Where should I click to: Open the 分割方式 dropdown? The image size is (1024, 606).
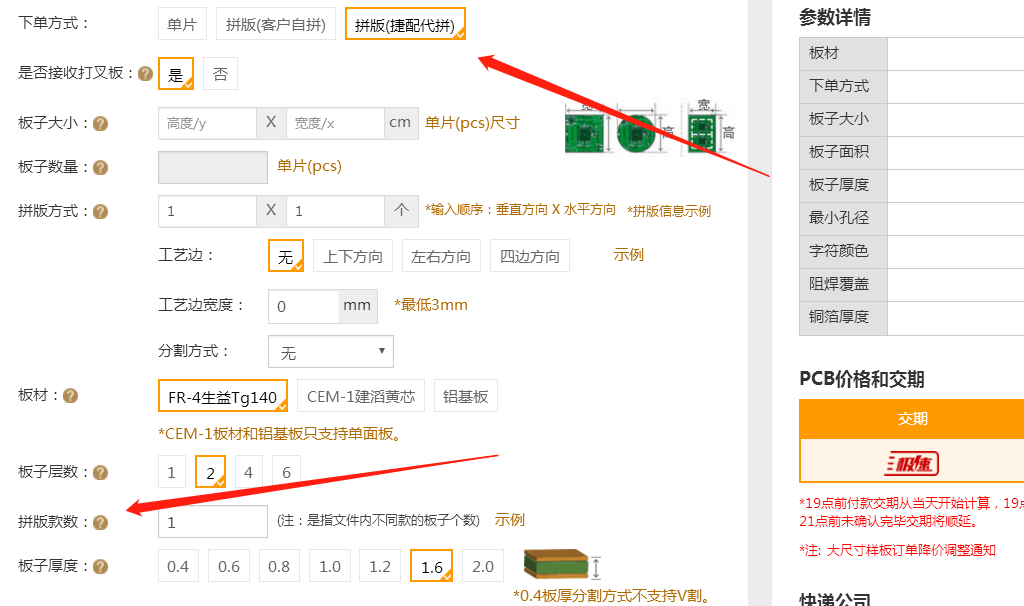click(330, 351)
